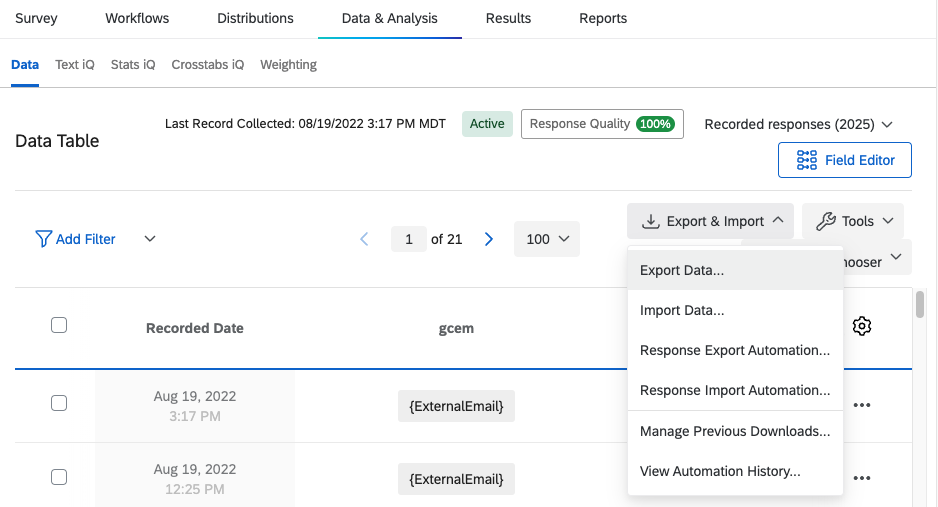This screenshot has width=938, height=507.
Task: Open the Reports tab
Action: pos(603,19)
